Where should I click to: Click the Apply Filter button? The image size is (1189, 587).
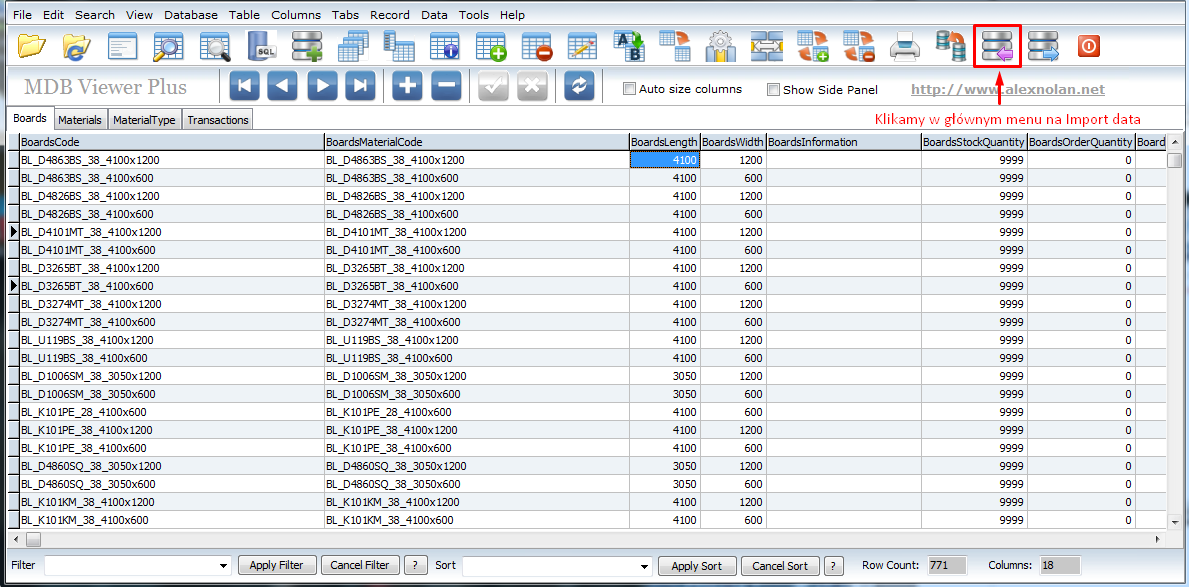point(276,565)
